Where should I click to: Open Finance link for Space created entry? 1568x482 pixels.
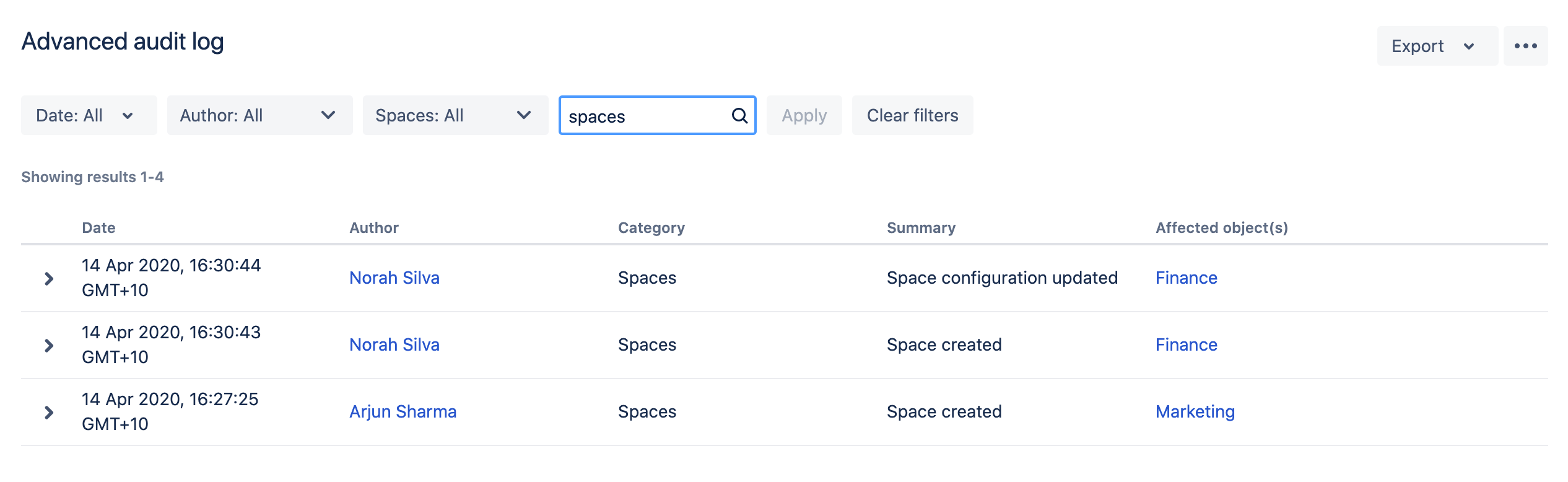(x=1186, y=344)
